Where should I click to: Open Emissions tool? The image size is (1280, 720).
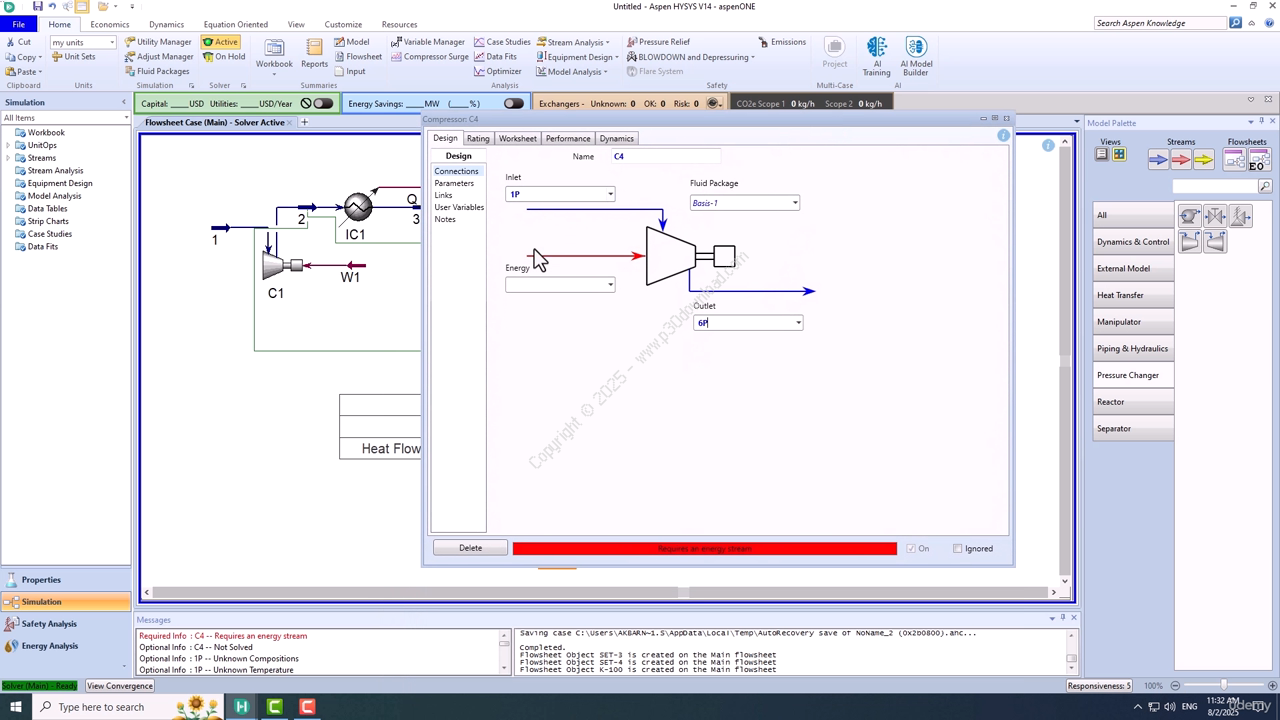click(x=782, y=42)
